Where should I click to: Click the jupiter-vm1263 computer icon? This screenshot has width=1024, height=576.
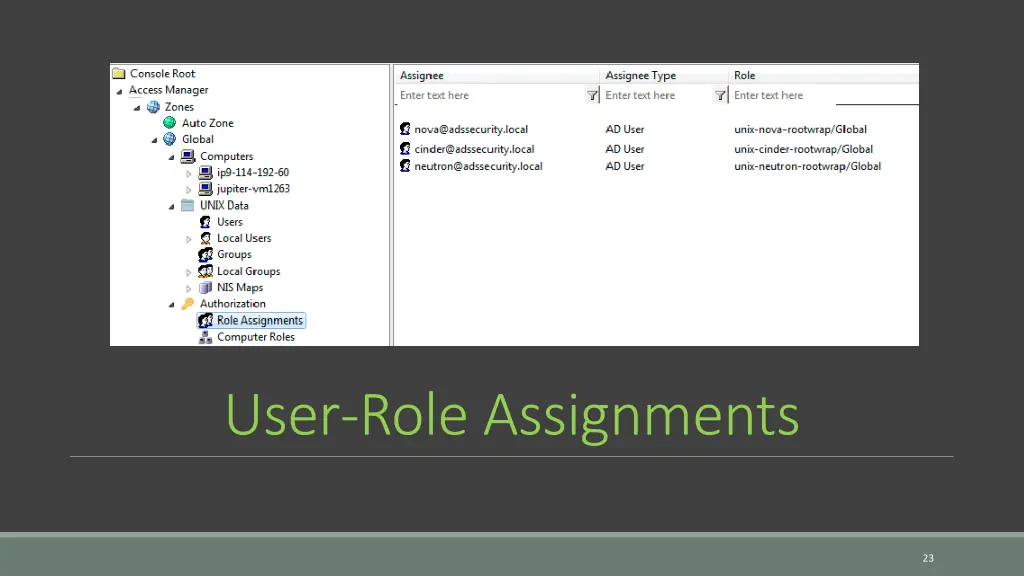pos(205,189)
